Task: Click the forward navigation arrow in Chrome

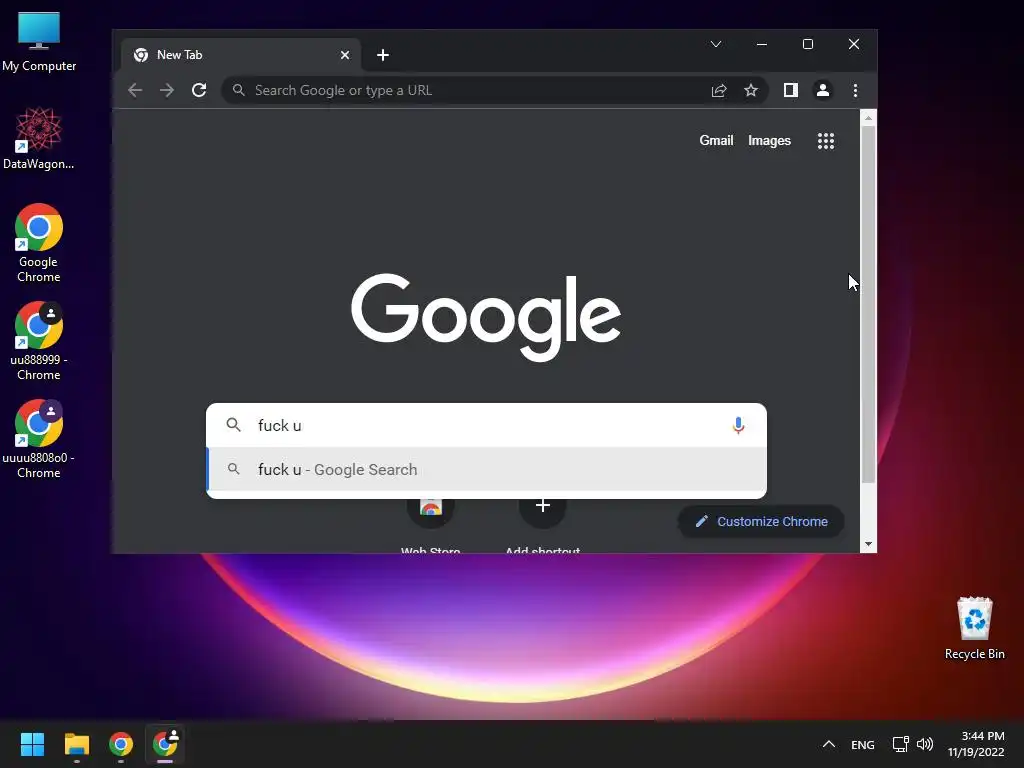Action: (167, 90)
